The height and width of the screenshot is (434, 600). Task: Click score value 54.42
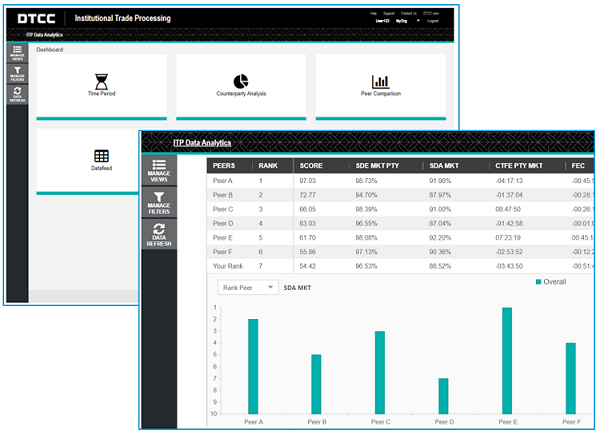coord(308,266)
